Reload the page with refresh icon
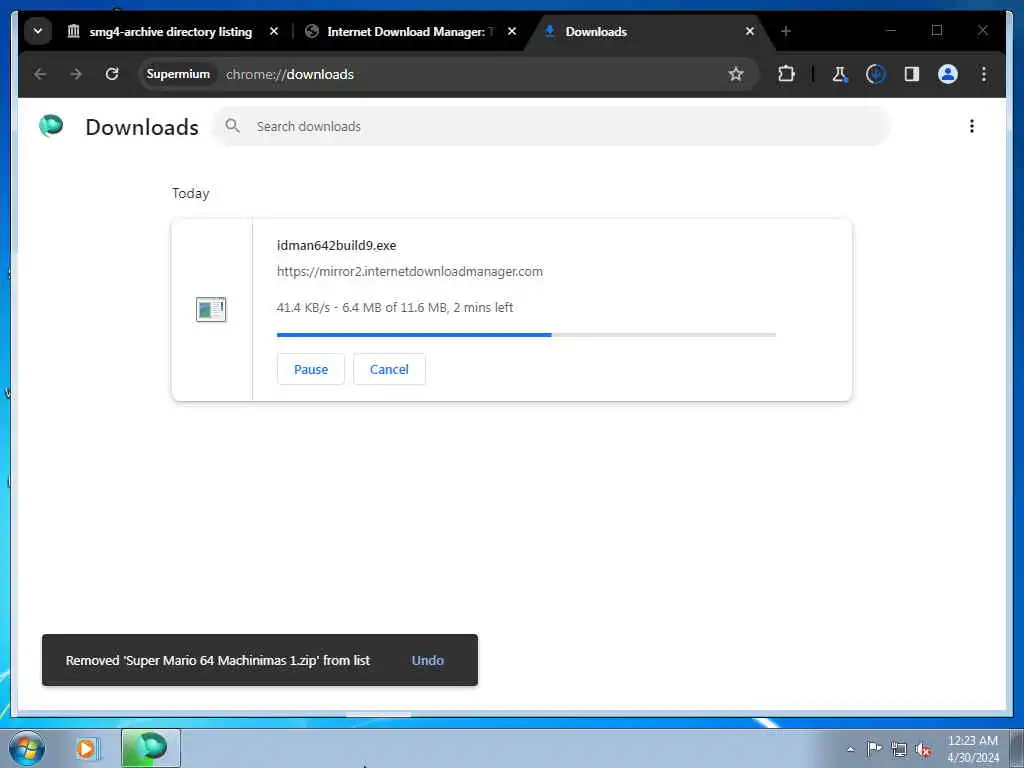 tap(112, 74)
